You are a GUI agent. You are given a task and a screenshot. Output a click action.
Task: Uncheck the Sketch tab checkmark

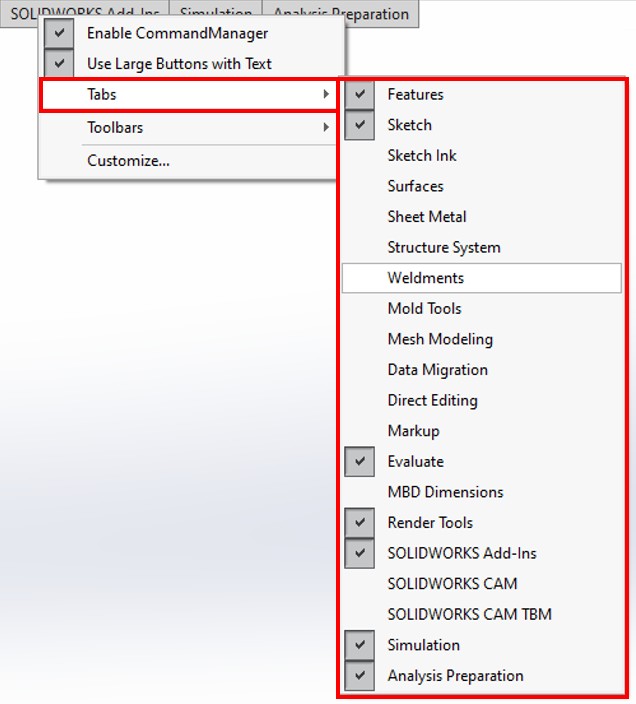409,125
